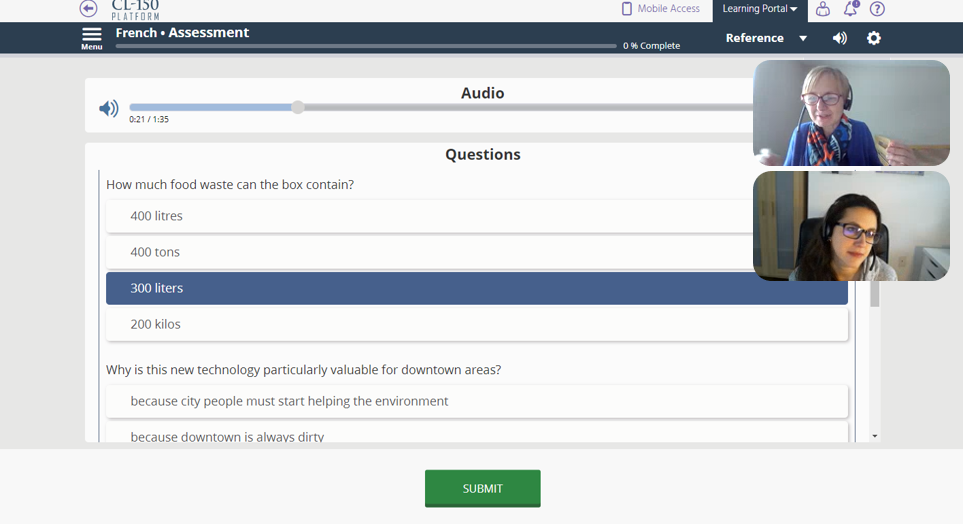Open the help question mark icon
This screenshot has width=963, height=524.
(x=877, y=9)
